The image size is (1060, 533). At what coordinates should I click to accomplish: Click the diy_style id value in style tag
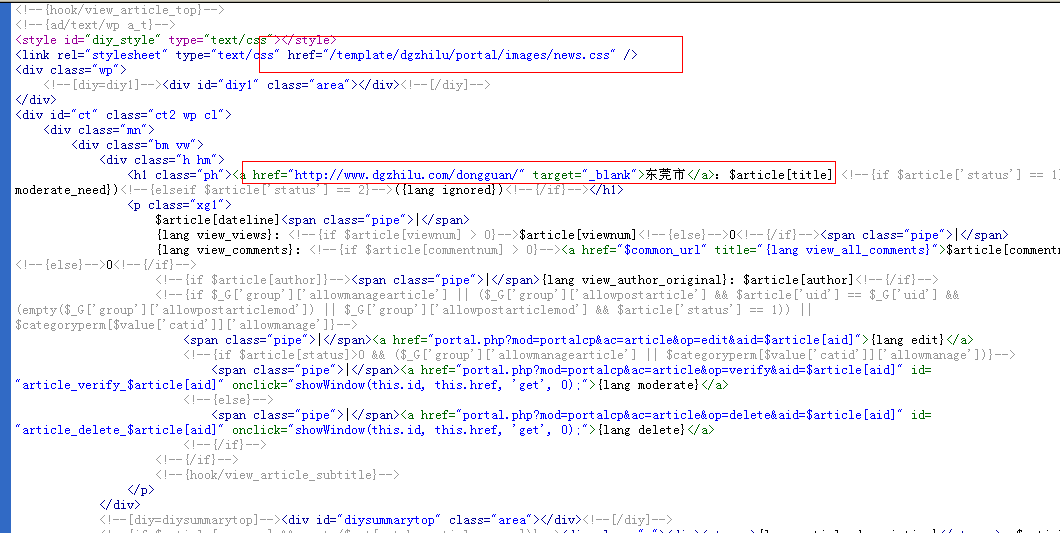pyautogui.click(x=123, y=40)
